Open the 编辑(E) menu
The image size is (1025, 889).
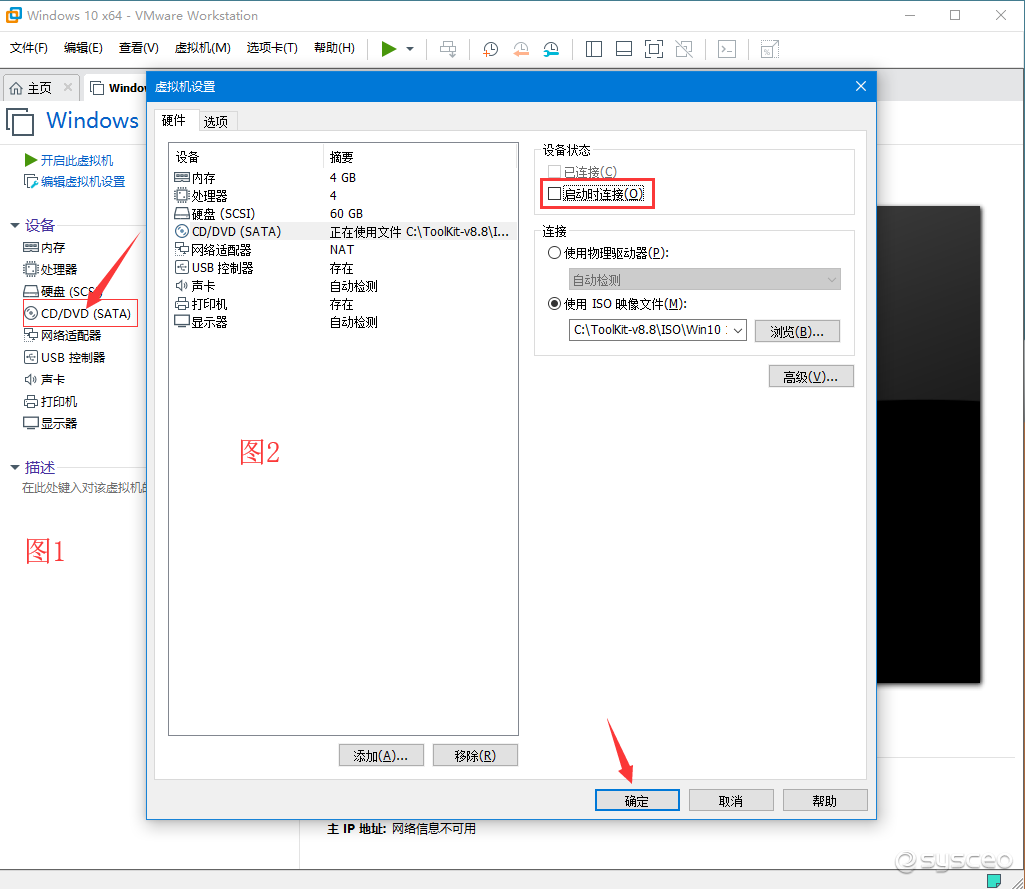click(83, 48)
